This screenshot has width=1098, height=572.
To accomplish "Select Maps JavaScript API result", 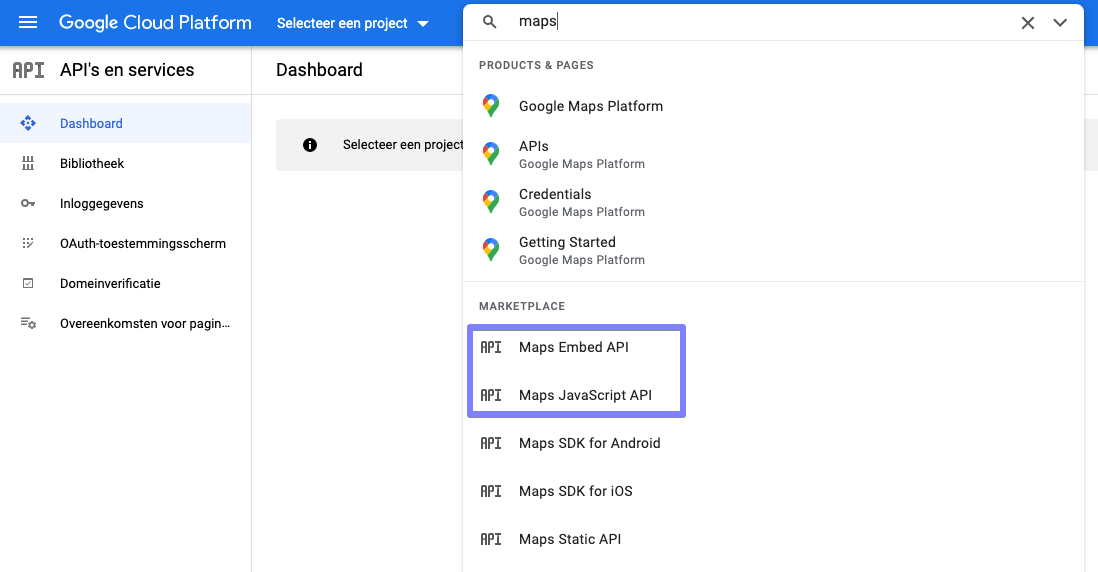I will pyautogui.click(x=585, y=396).
